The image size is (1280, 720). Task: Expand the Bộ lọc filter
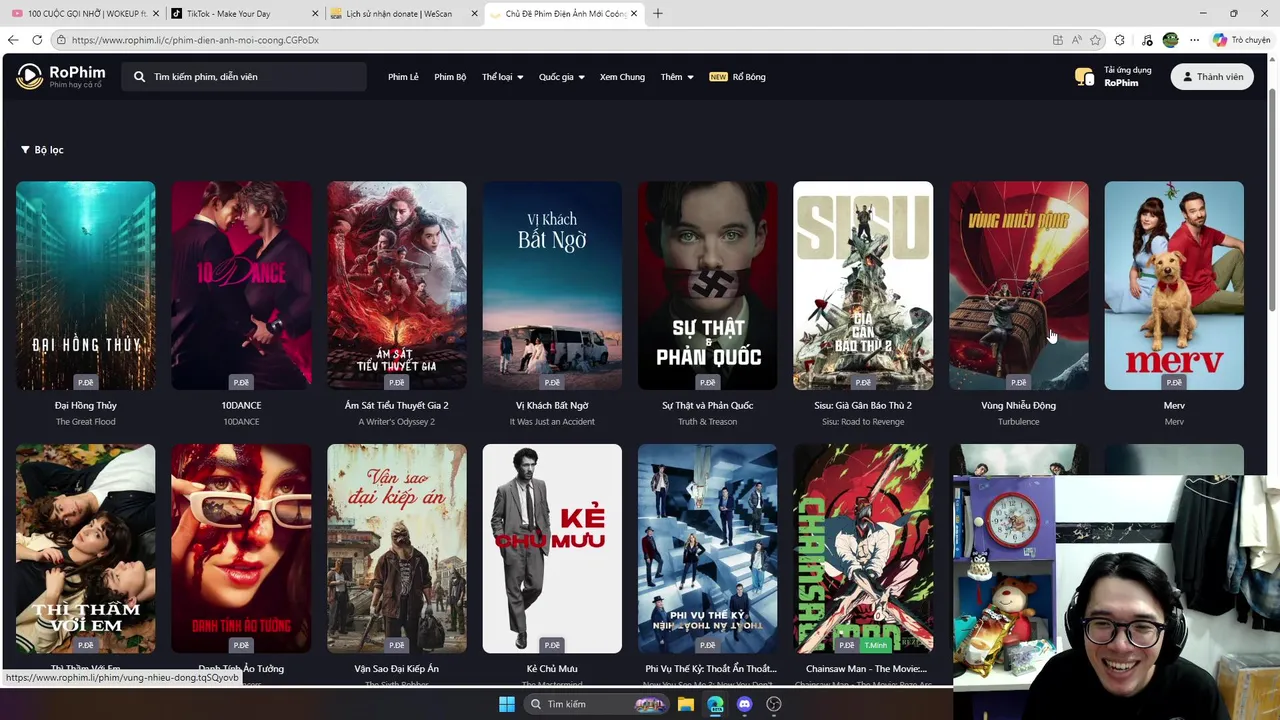42,150
